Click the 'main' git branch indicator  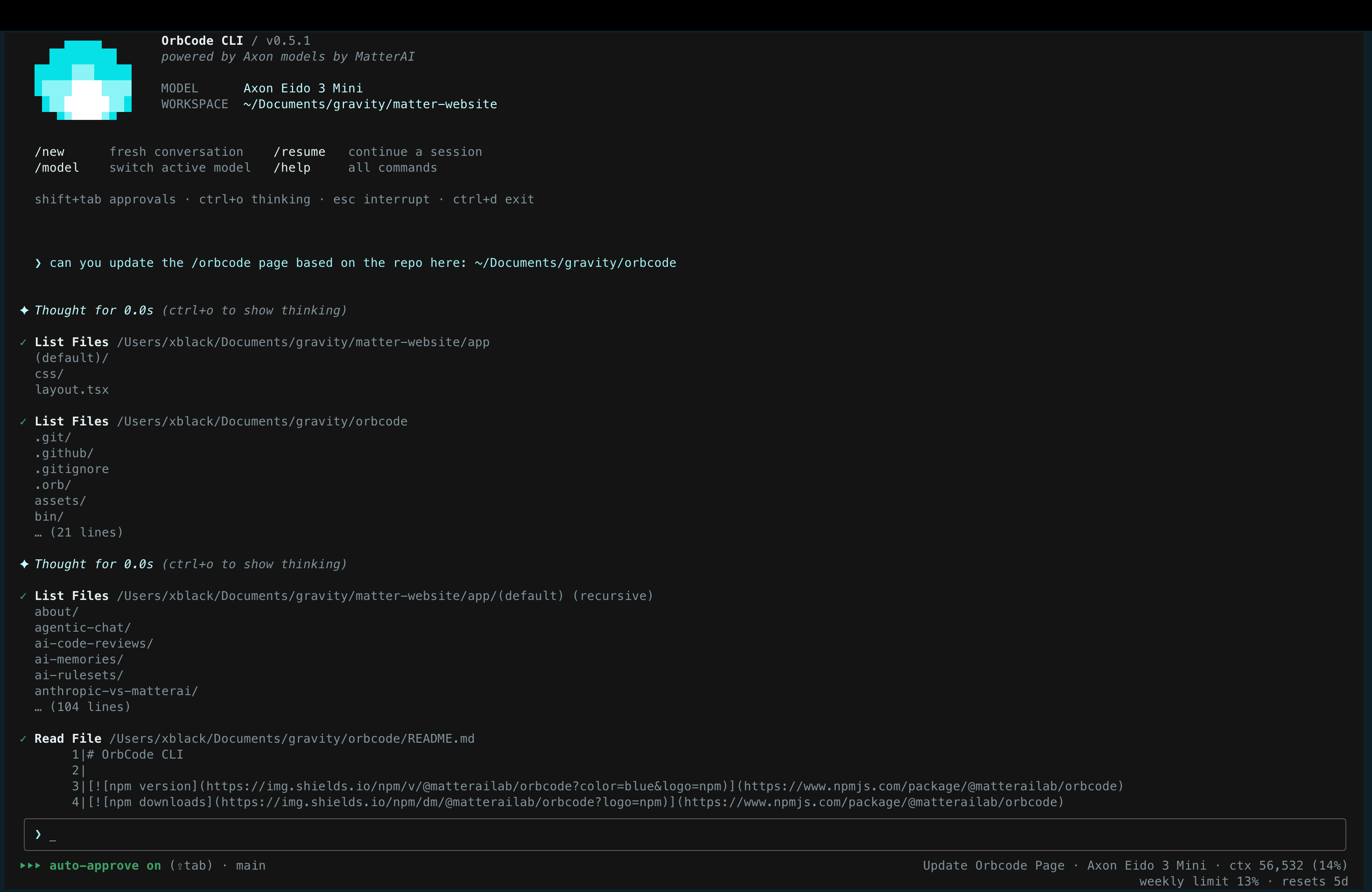(x=251, y=865)
